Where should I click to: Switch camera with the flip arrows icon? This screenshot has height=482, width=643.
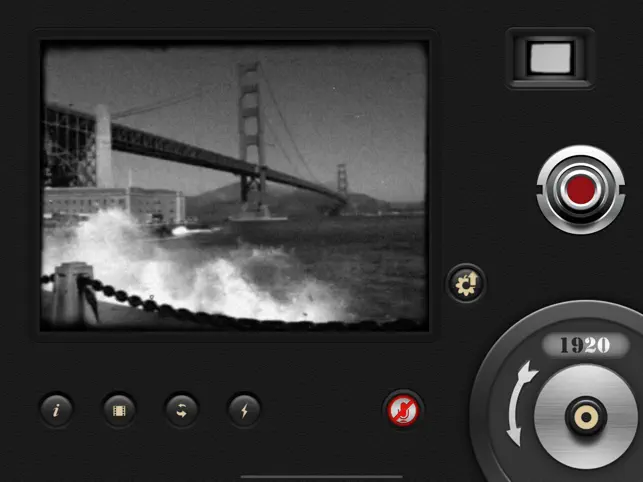[x=182, y=410]
